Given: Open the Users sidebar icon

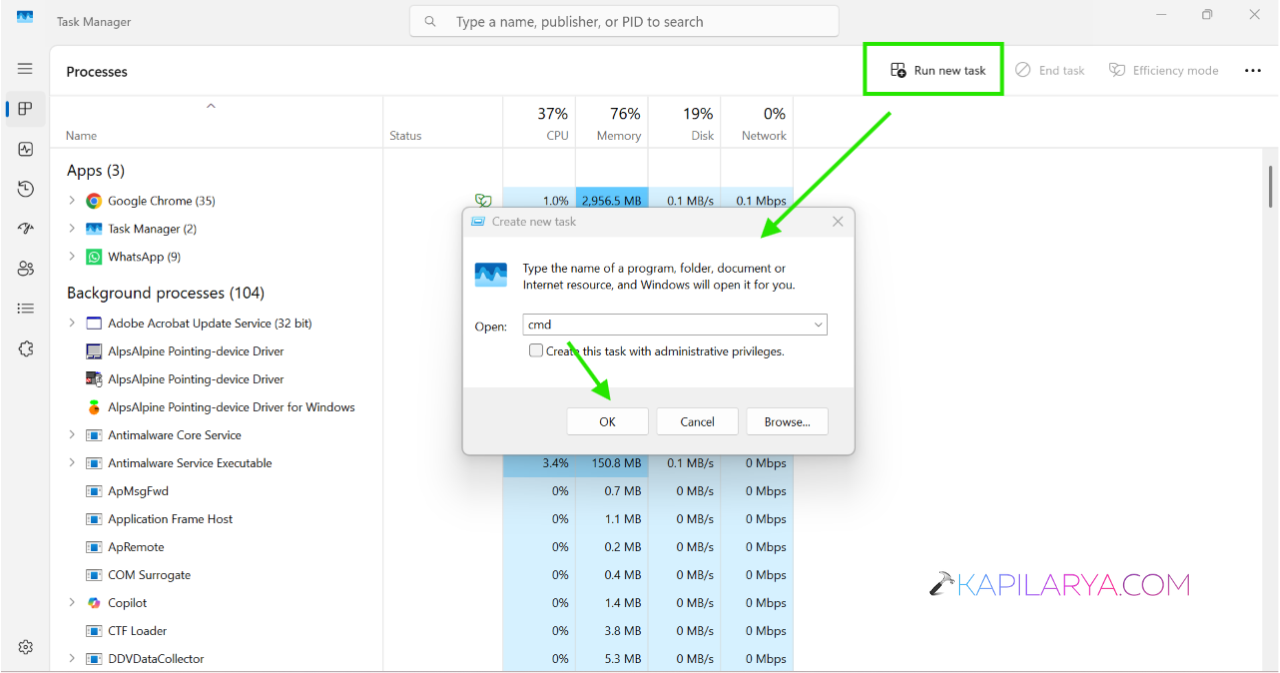Looking at the screenshot, I should point(26,269).
